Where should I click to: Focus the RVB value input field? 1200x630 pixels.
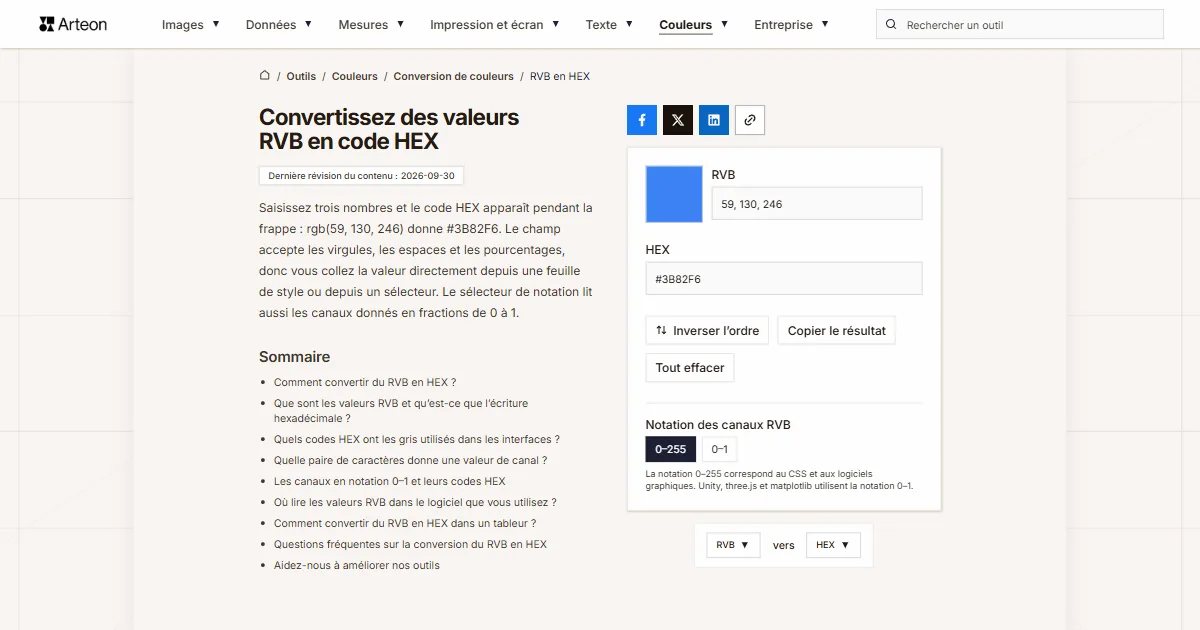point(816,204)
